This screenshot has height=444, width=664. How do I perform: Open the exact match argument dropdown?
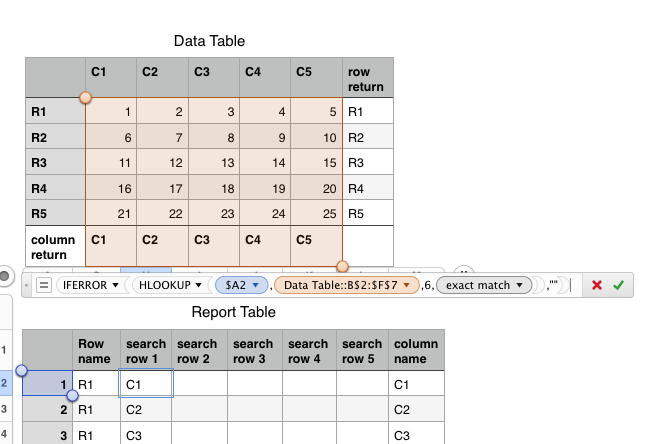(x=519, y=285)
